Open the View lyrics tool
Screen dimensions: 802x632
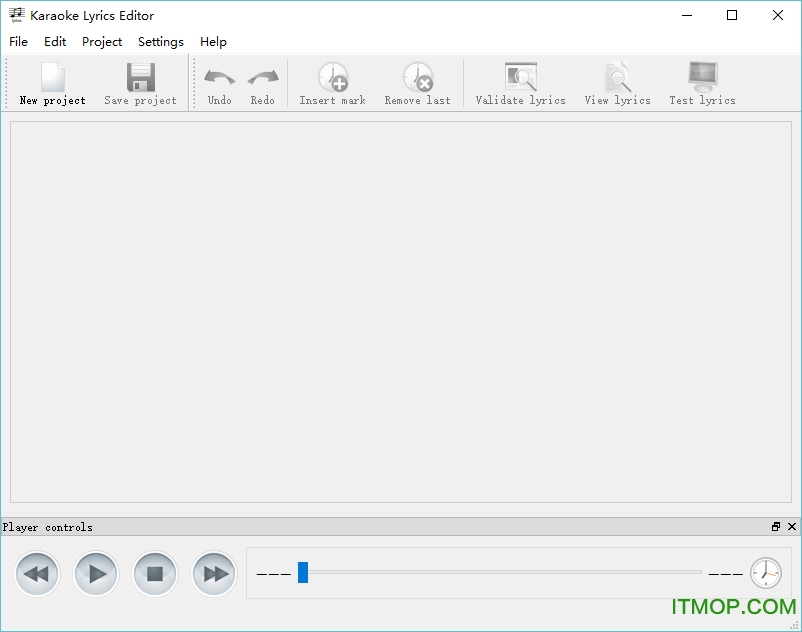pyautogui.click(x=617, y=80)
